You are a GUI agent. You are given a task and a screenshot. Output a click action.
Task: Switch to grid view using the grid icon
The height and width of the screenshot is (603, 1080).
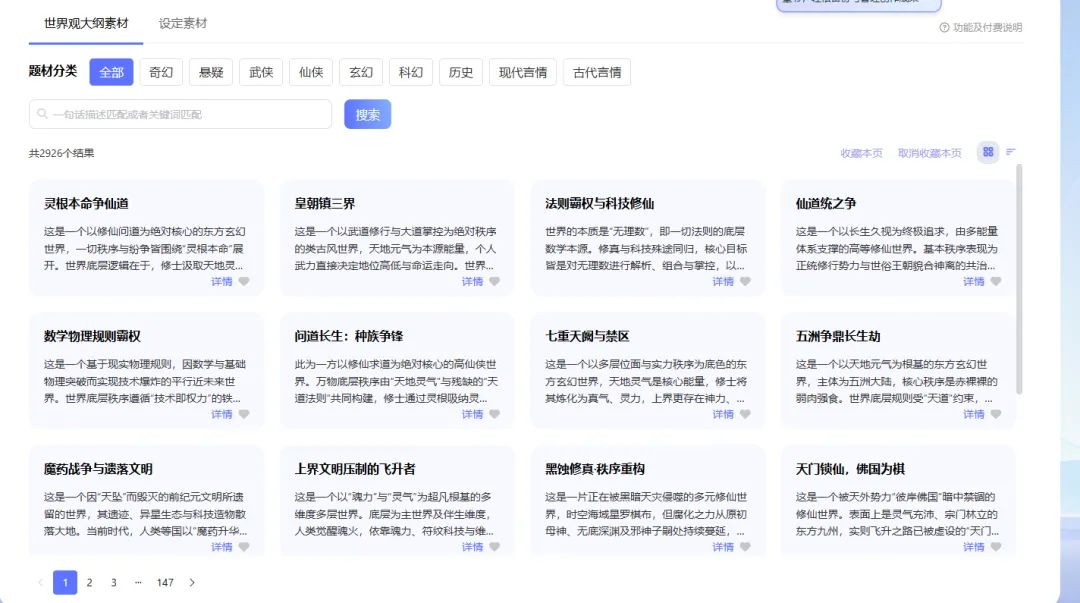pos(988,152)
